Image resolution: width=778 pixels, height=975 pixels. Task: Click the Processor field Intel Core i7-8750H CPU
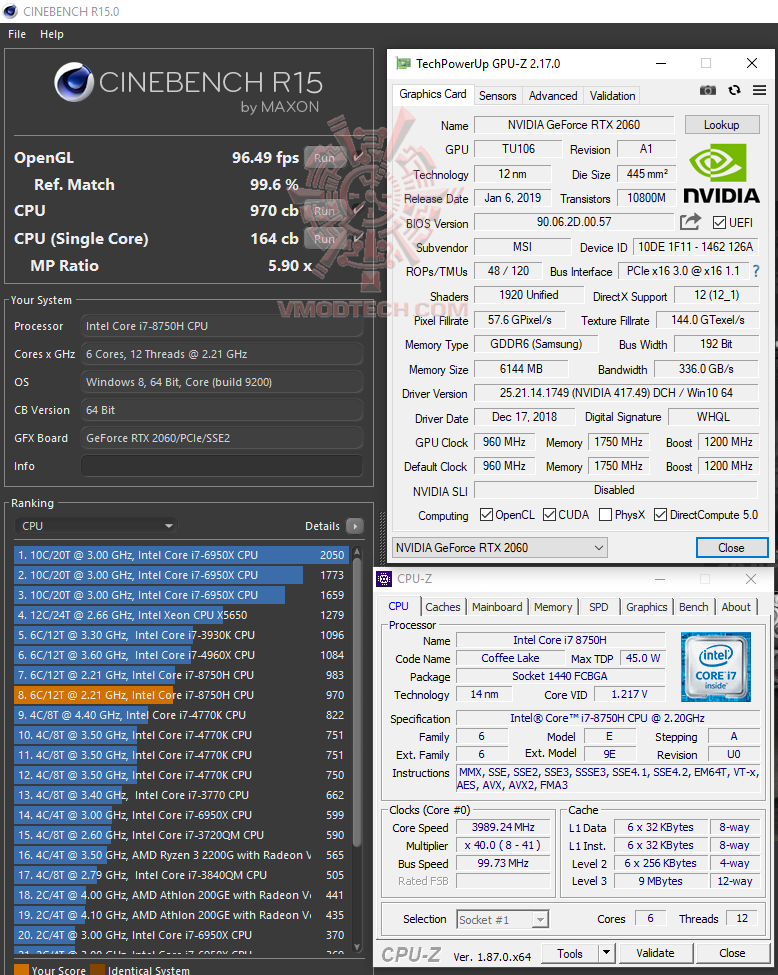[x=221, y=326]
